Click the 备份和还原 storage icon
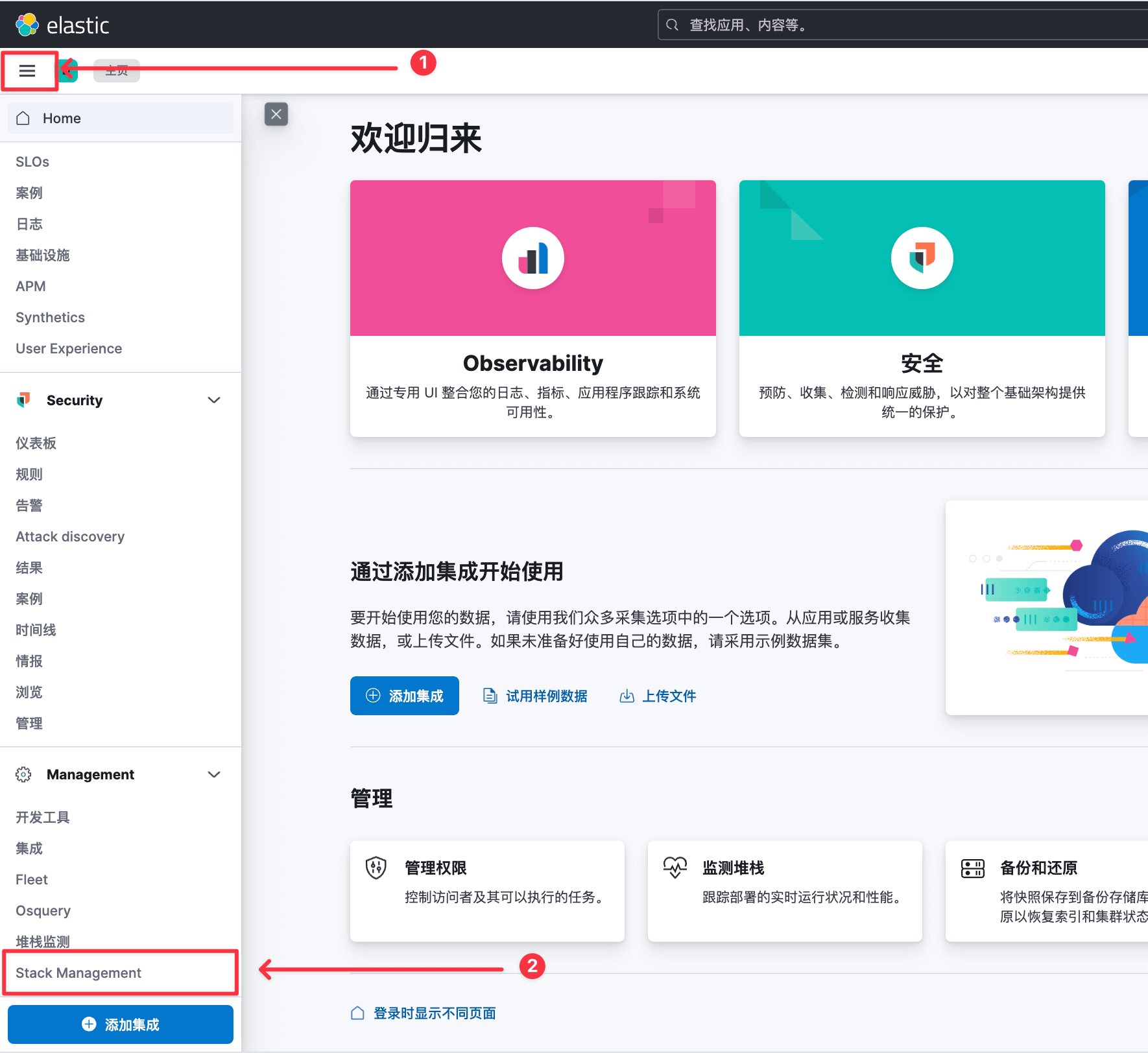The width and height of the screenshot is (1148, 1053). click(x=973, y=868)
